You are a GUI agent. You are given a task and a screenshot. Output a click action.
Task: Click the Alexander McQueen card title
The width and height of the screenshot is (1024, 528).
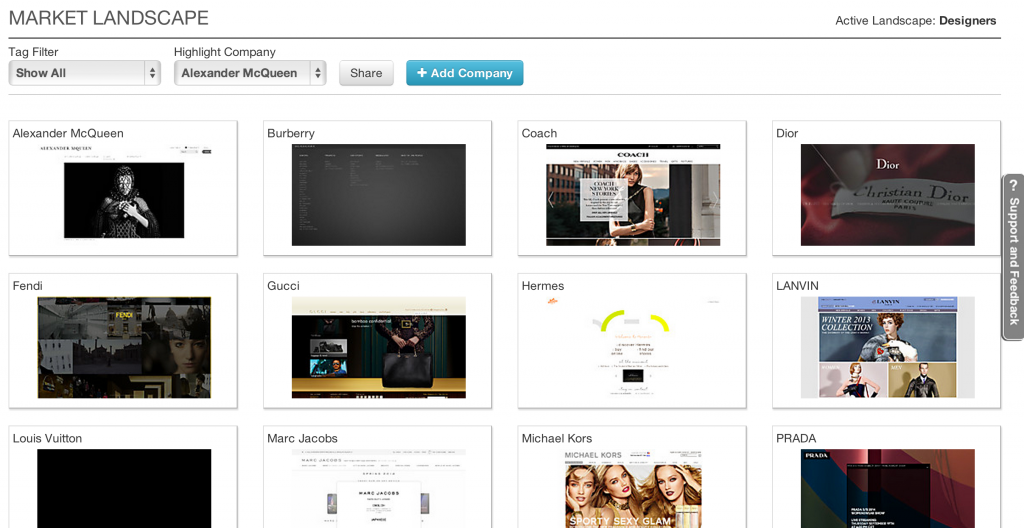(x=68, y=133)
